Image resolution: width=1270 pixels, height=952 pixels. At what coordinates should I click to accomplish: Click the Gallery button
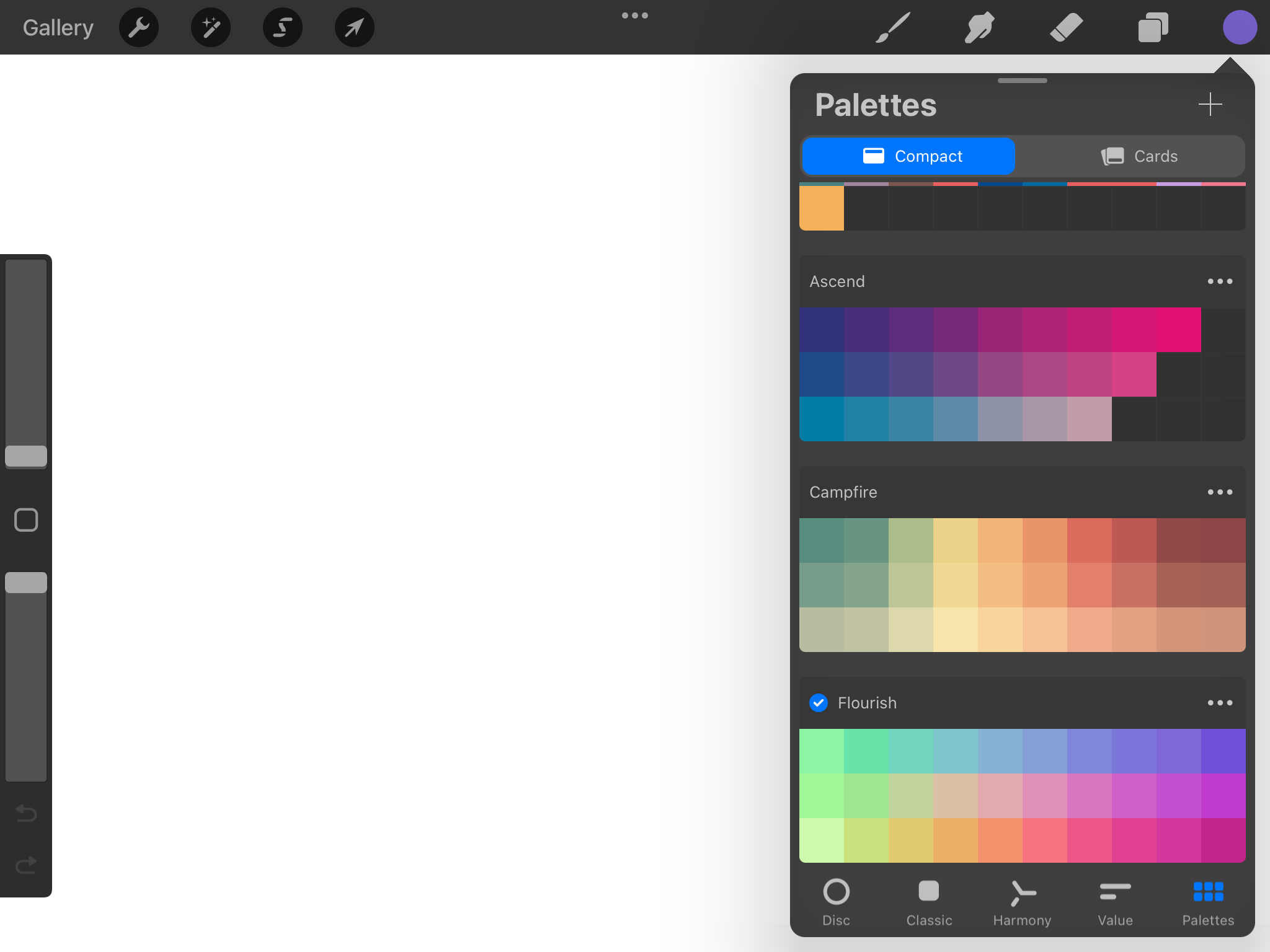point(58,27)
